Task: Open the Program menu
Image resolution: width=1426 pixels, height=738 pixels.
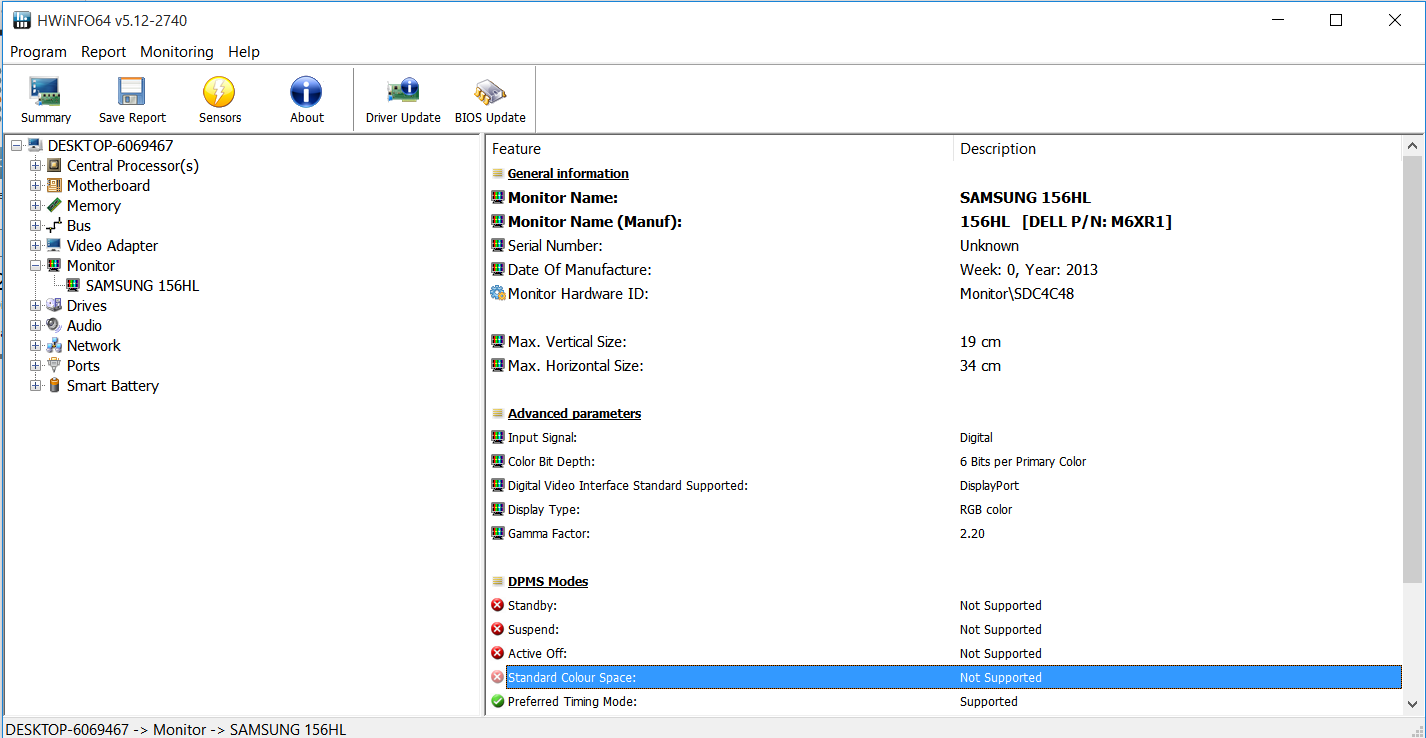Action: pyautogui.click(x=38, y=52)
